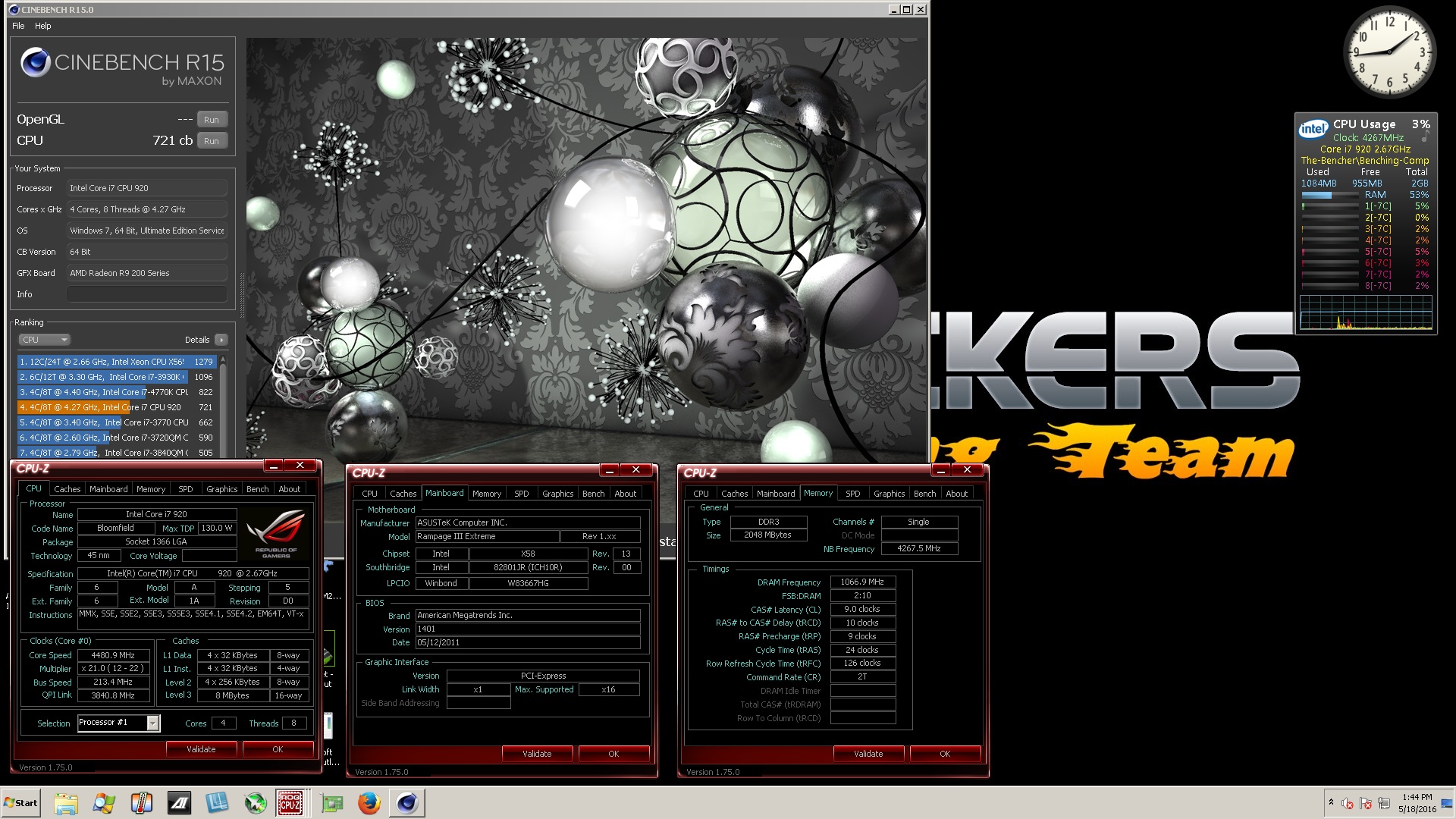1456x819 pixels.
Task: Open the Processor #1 selection dropdown
Action: point(119,723)
